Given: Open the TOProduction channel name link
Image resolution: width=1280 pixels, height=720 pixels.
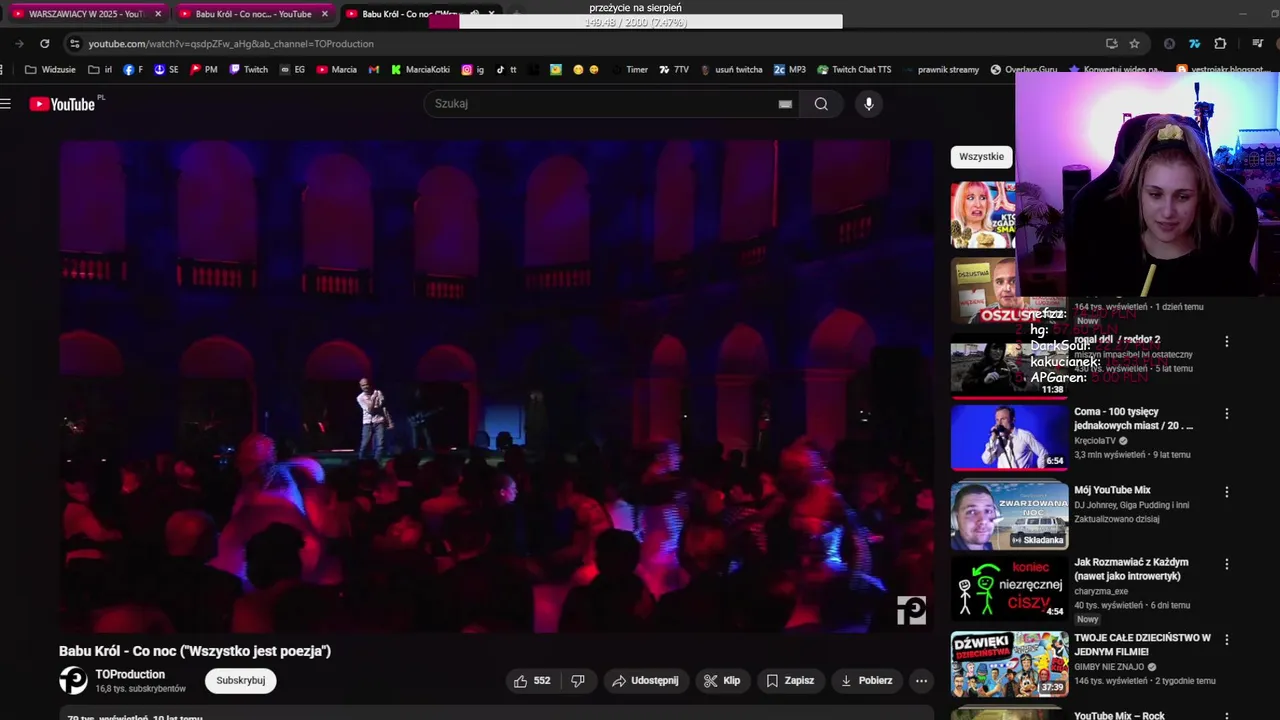Looking at the screenshot, I should click(x=130, y=675).
